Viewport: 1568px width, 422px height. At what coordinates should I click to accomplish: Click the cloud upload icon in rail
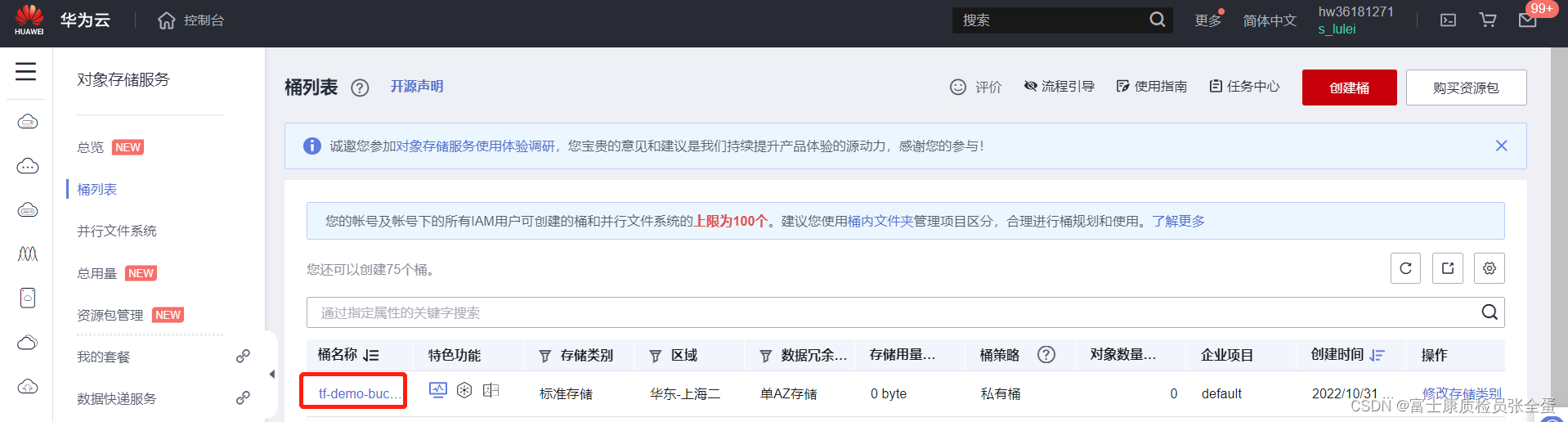pos(28,386)
